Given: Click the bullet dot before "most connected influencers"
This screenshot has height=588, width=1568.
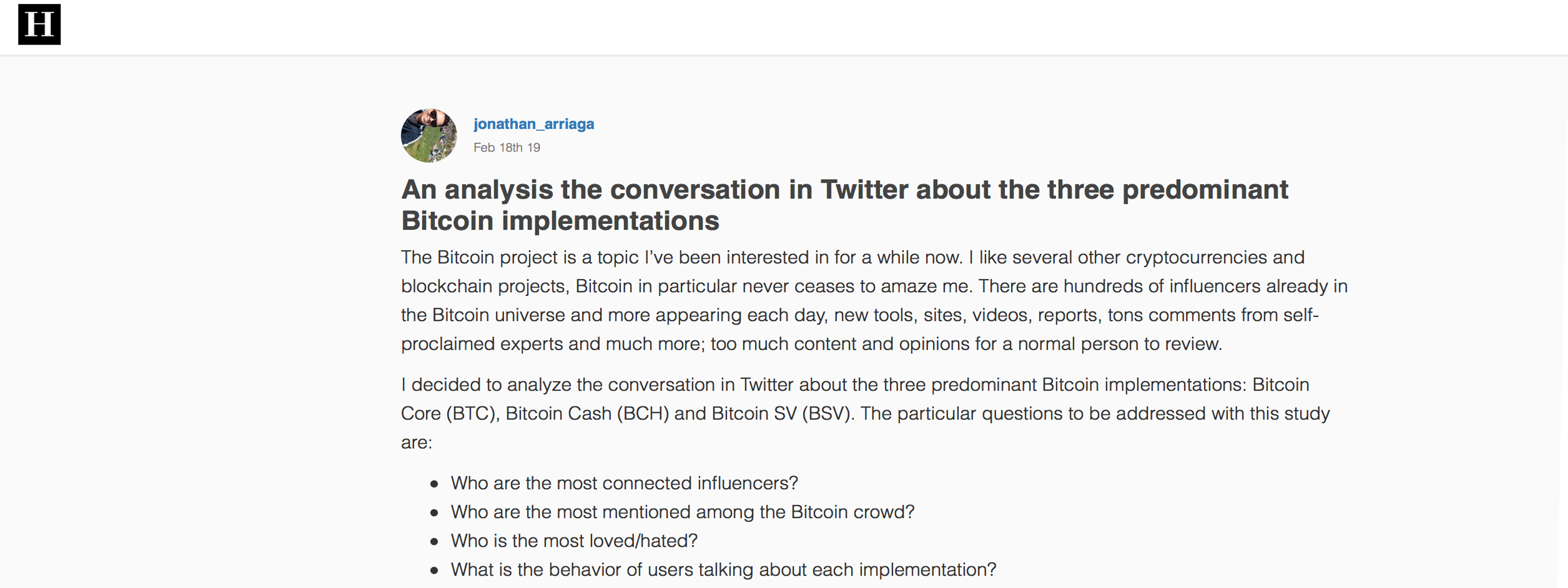Looking at the screenshot, I should coord(434,485).
